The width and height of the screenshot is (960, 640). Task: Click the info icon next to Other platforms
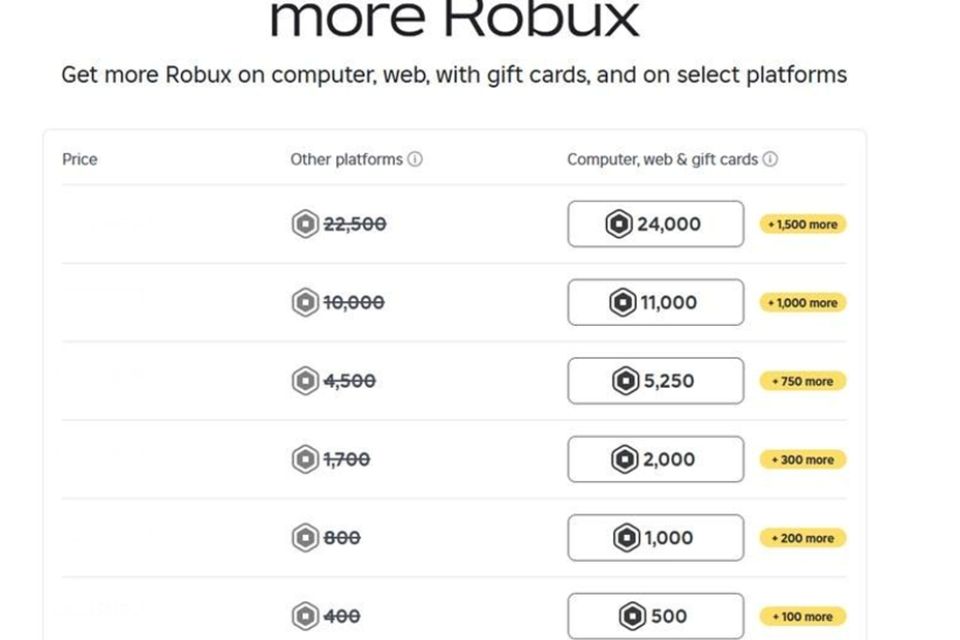416,159
